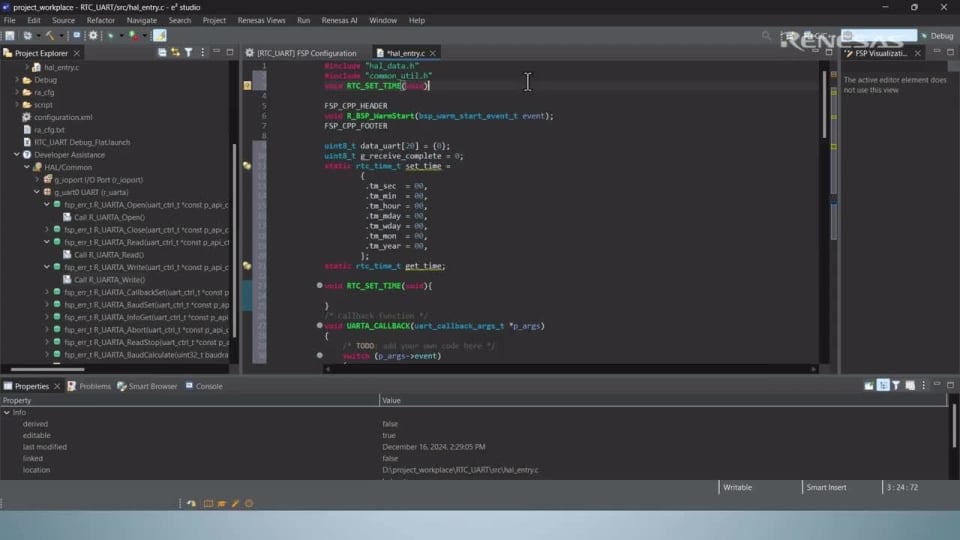The width and height of the screenshot is (960, 540).
Task: Open Project Explorer view menu (three dots)
Action: click(x=203, y=53)
